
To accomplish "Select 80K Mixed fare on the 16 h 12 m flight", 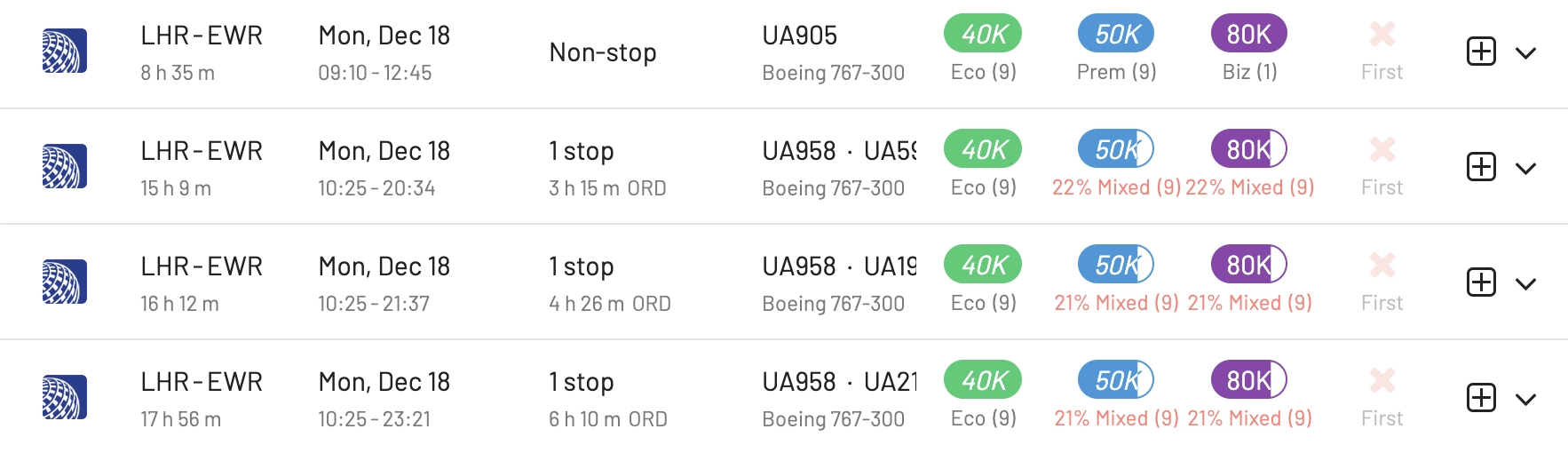I will [1249, 265].
